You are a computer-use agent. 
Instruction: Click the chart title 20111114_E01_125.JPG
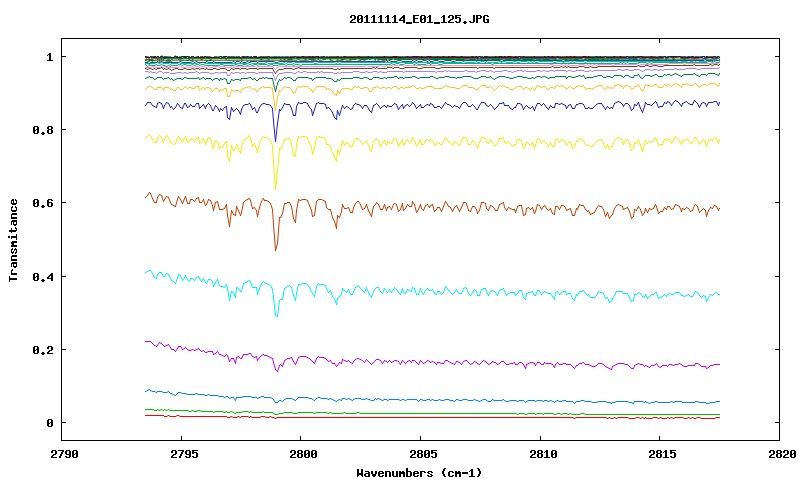coord(419,19)
